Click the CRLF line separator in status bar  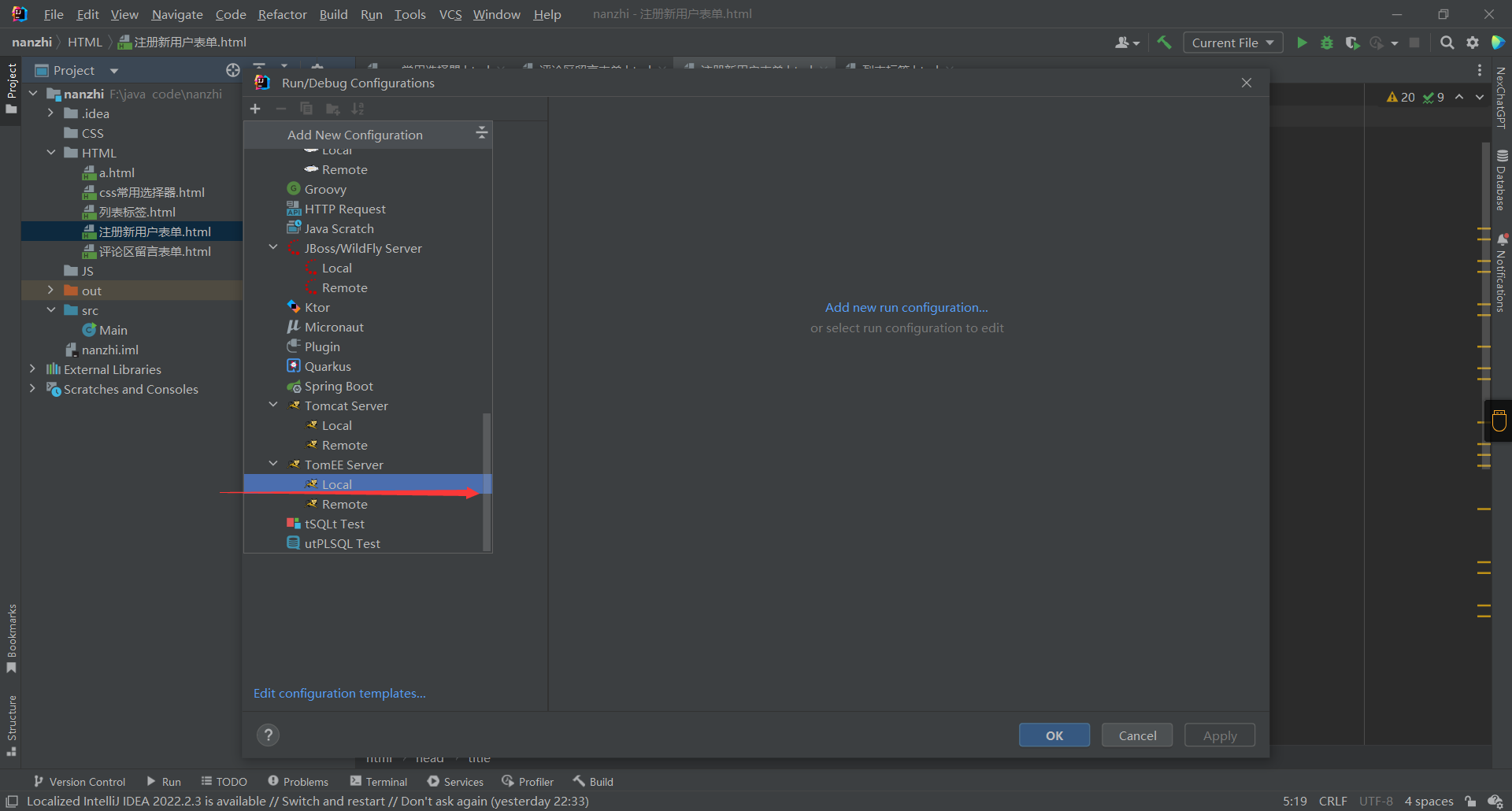1332,802
